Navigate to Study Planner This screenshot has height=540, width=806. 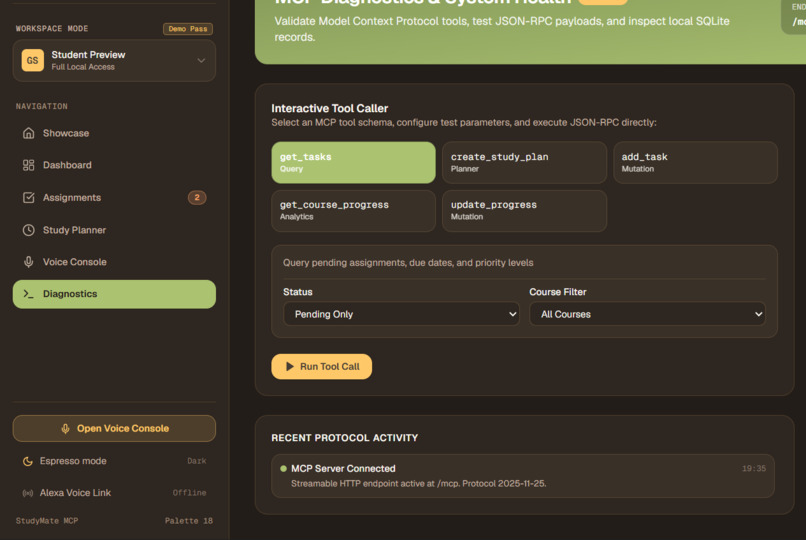pos(114,230)
